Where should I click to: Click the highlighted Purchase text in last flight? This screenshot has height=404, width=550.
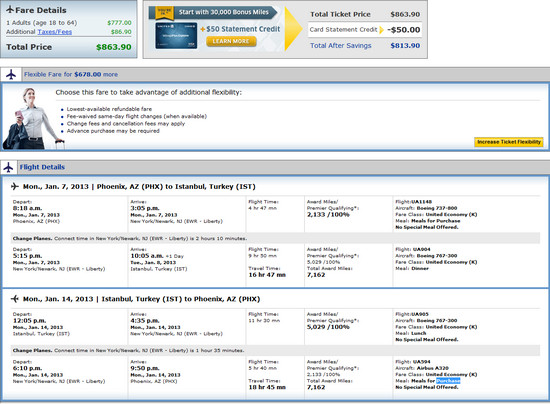[x=448, y=381]
